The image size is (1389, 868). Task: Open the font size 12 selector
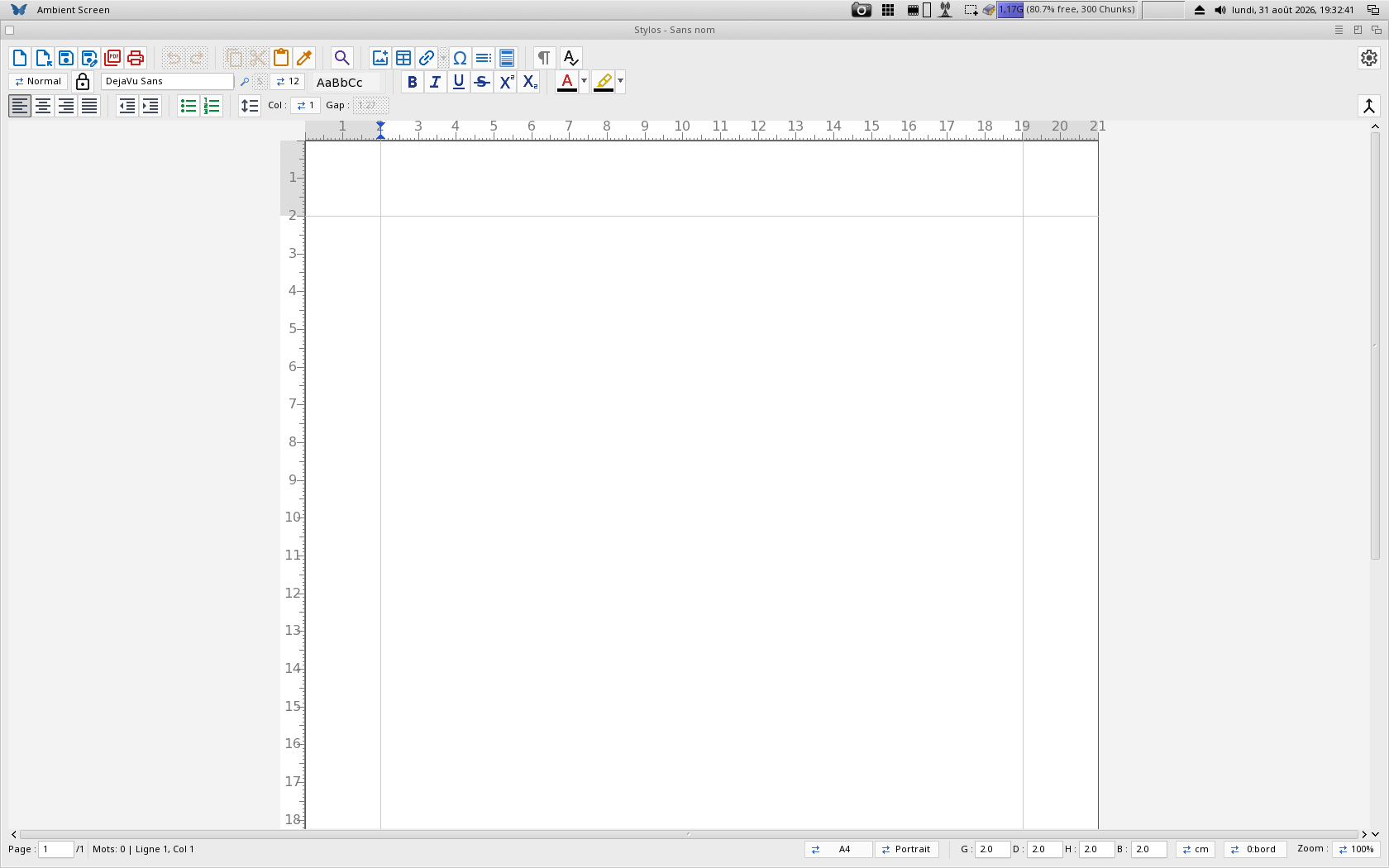click(288, 82)
